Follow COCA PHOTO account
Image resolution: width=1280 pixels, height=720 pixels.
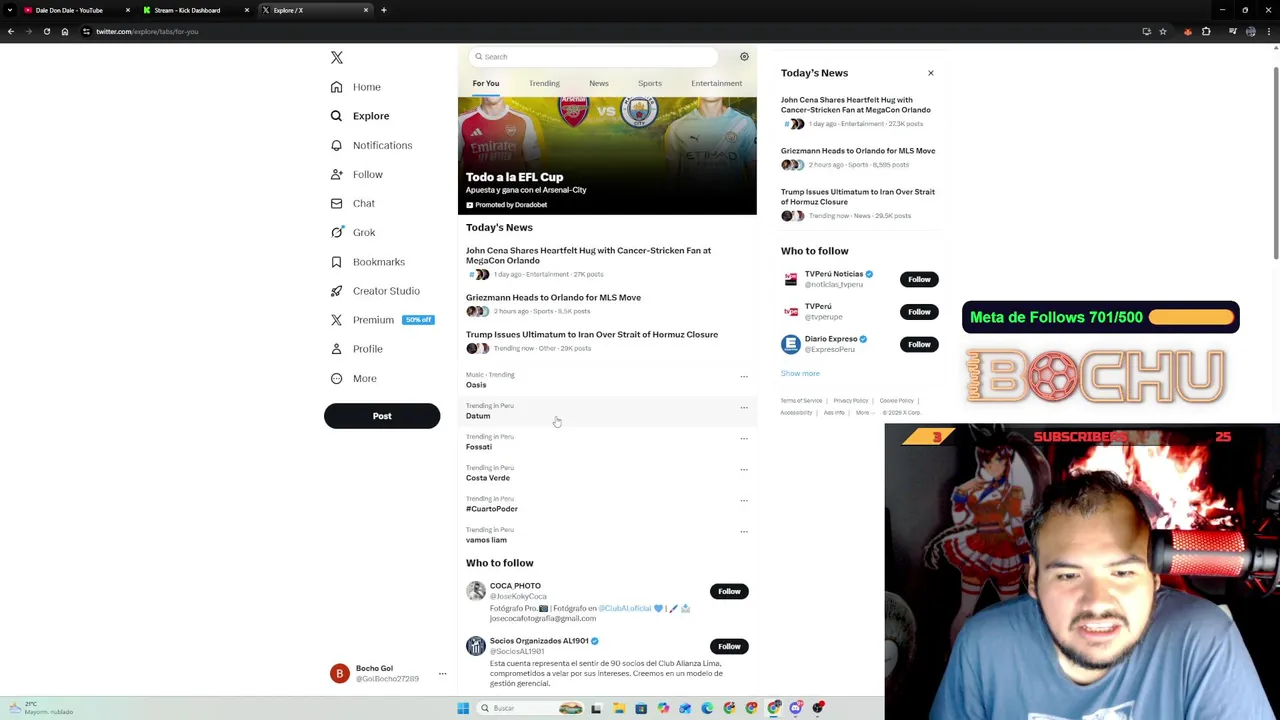pos(729,592)
